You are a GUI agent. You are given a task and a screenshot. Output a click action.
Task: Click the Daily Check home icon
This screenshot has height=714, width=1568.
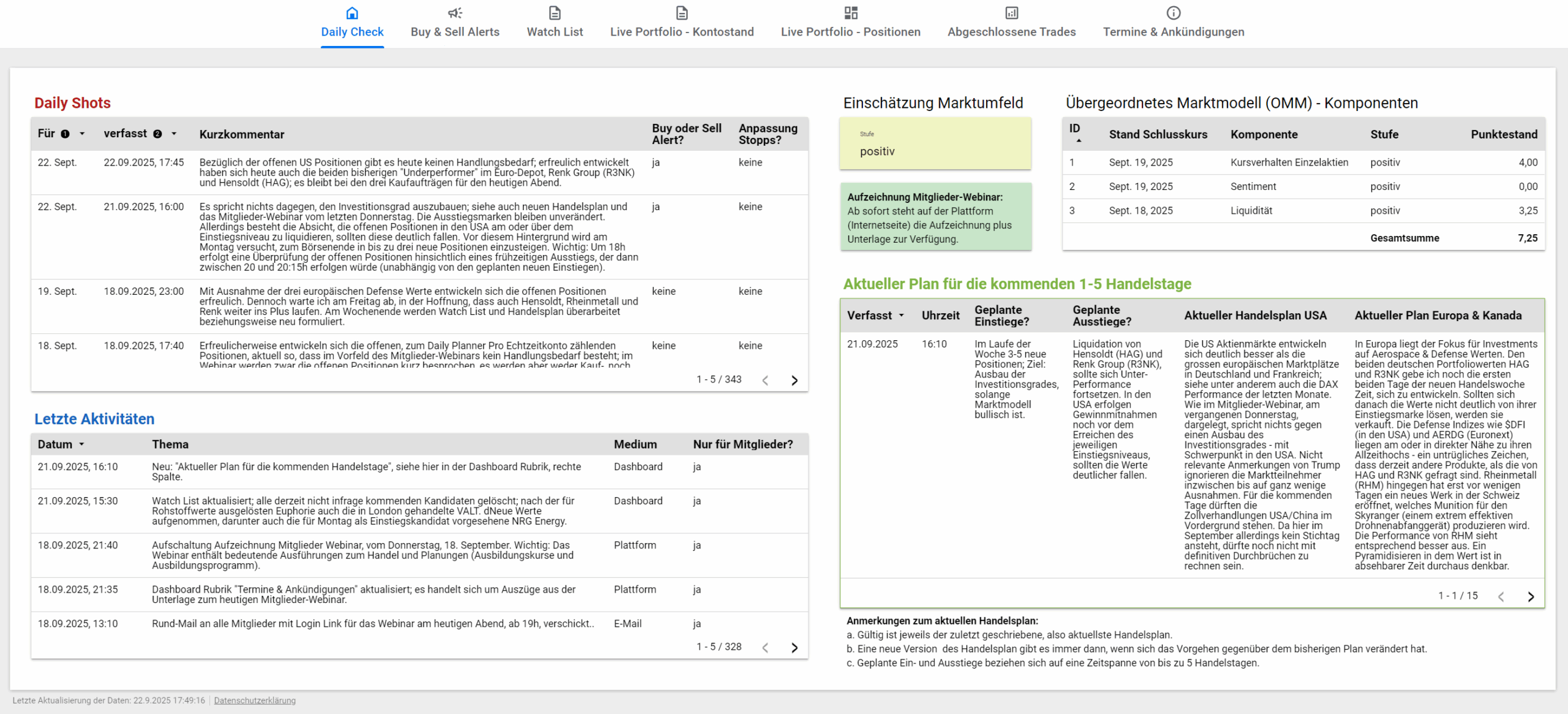pos(352,13)
